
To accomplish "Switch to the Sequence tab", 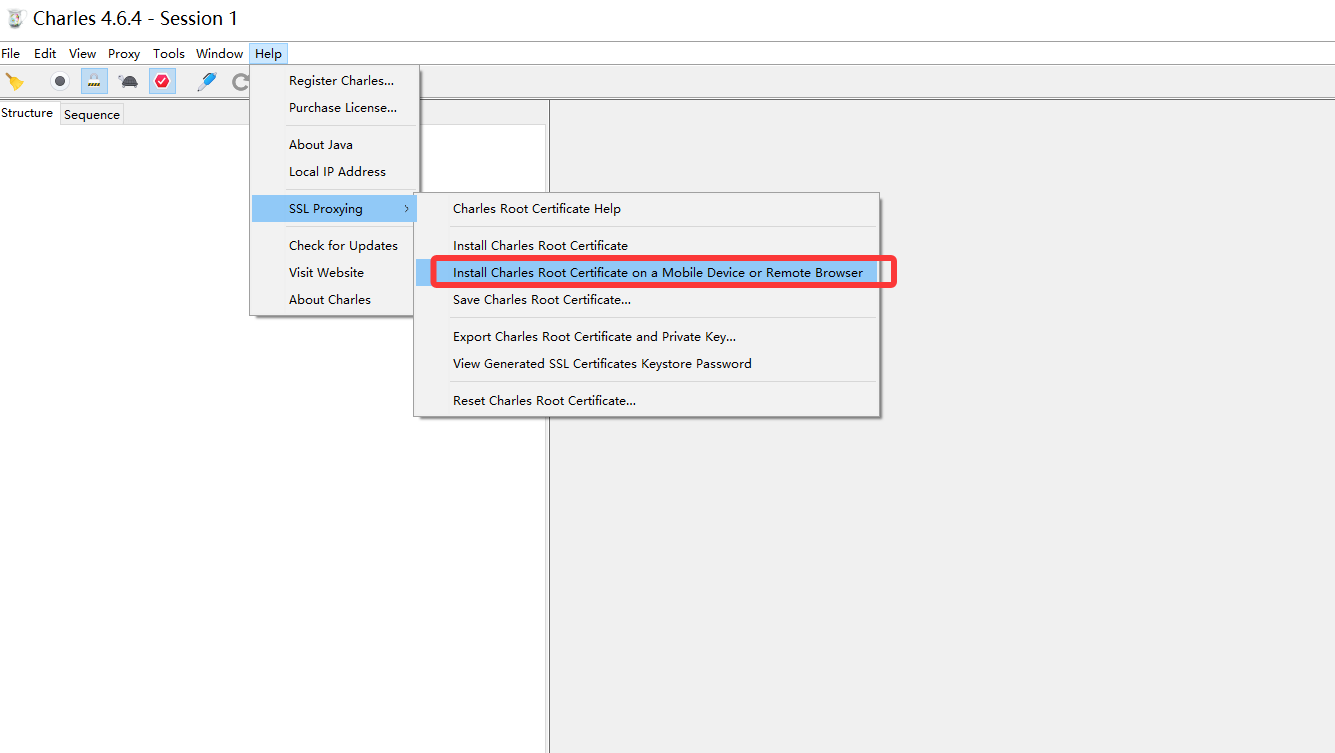I will coord(92,115).
